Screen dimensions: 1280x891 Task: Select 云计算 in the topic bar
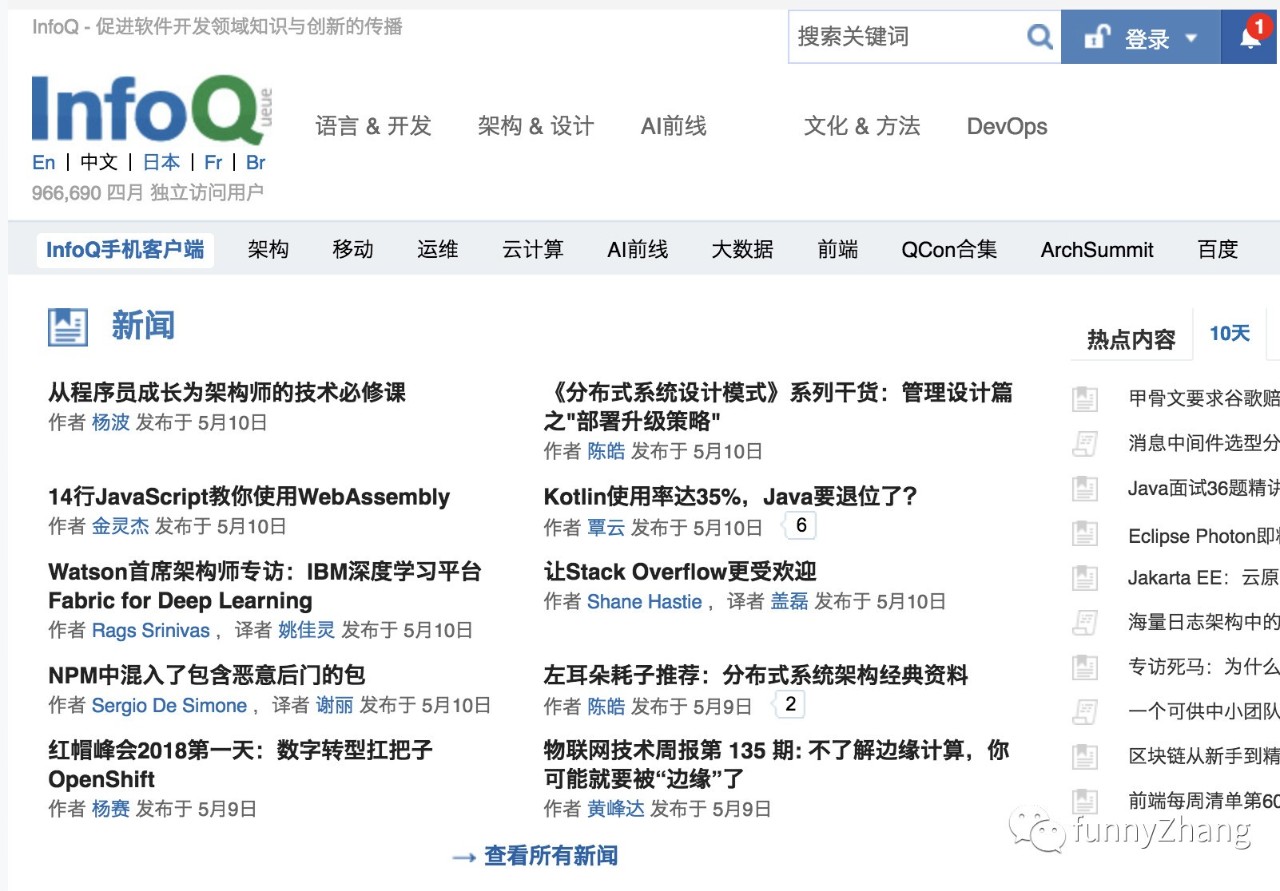pos(533,249)
